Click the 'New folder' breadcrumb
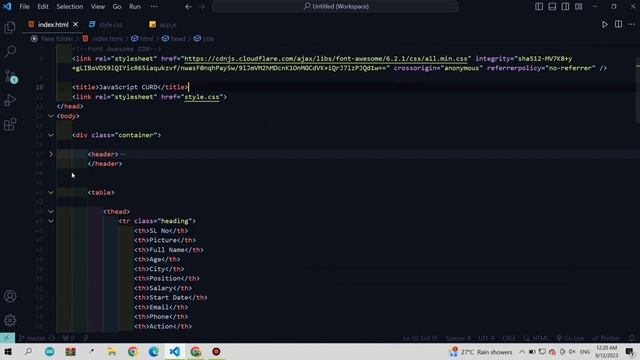640x360 pixels. pyautogui.click(x=57, y=39)
